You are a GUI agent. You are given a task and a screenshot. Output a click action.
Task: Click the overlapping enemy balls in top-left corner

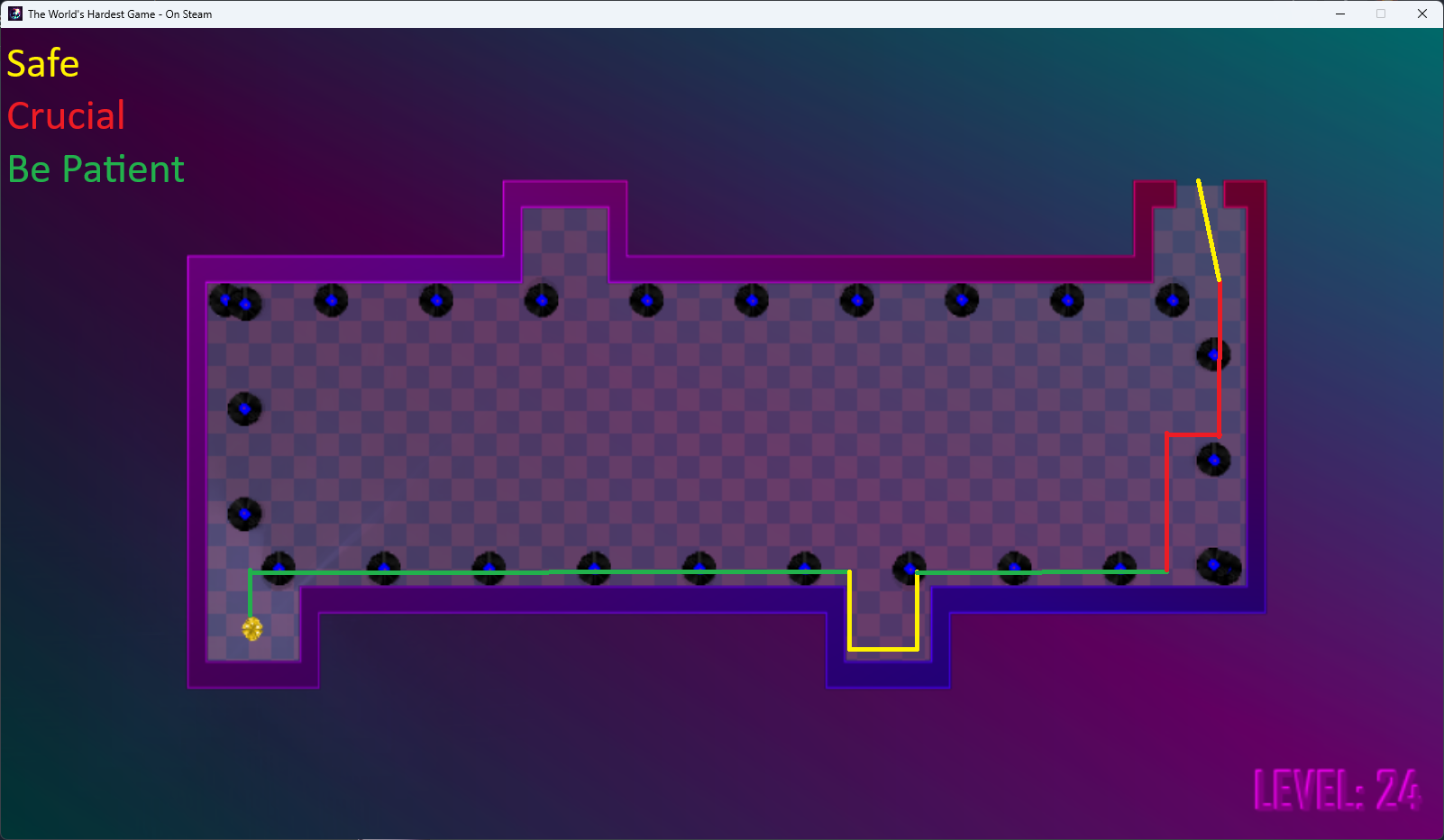click(235, 302)
